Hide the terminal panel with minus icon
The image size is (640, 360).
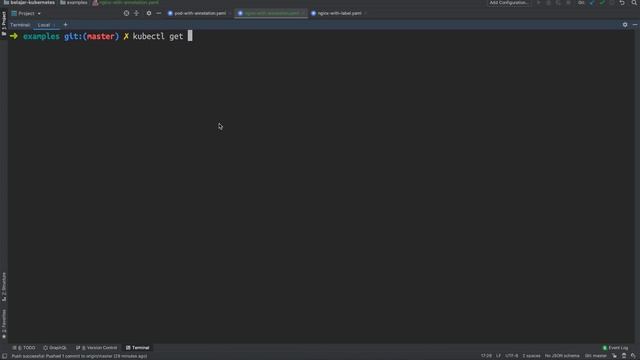point(635,25)
